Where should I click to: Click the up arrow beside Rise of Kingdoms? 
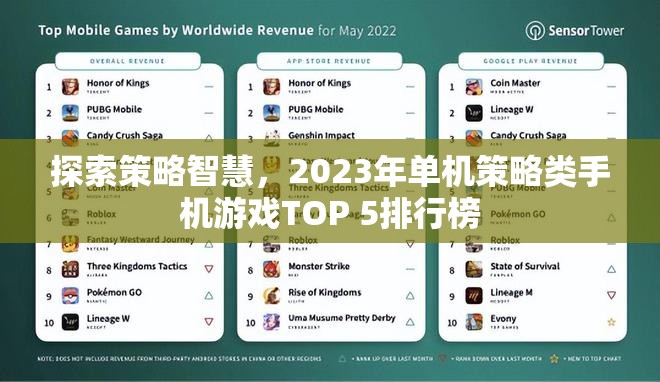point(410,295)
